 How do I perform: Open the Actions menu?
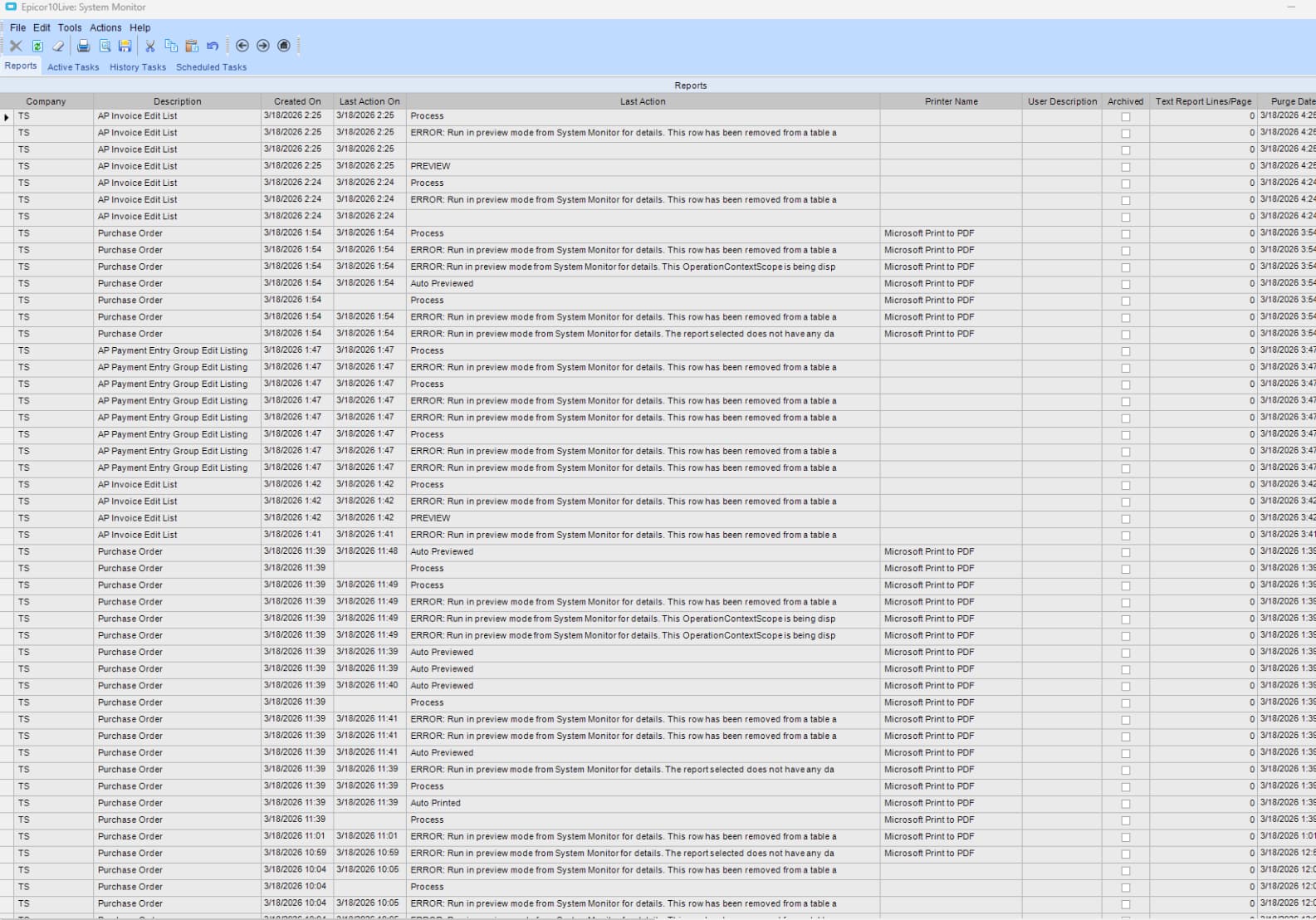point(105,27)
